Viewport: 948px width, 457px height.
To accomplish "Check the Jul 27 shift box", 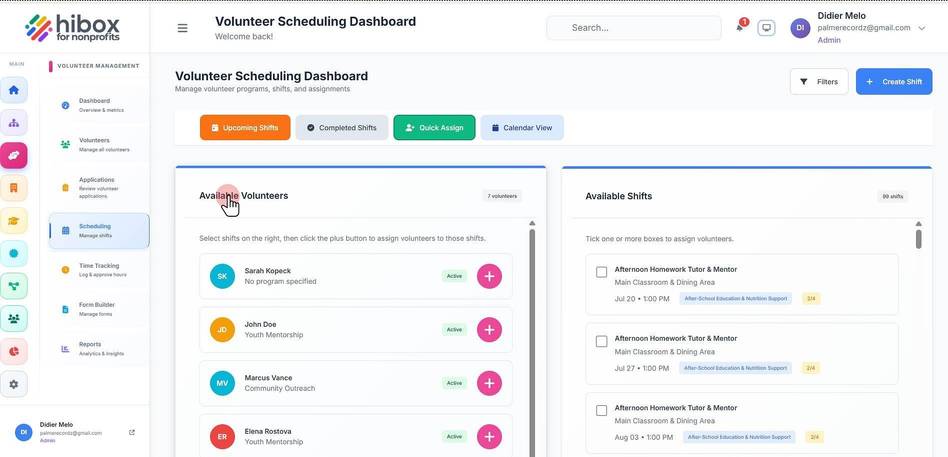I will tap(602, 342).
